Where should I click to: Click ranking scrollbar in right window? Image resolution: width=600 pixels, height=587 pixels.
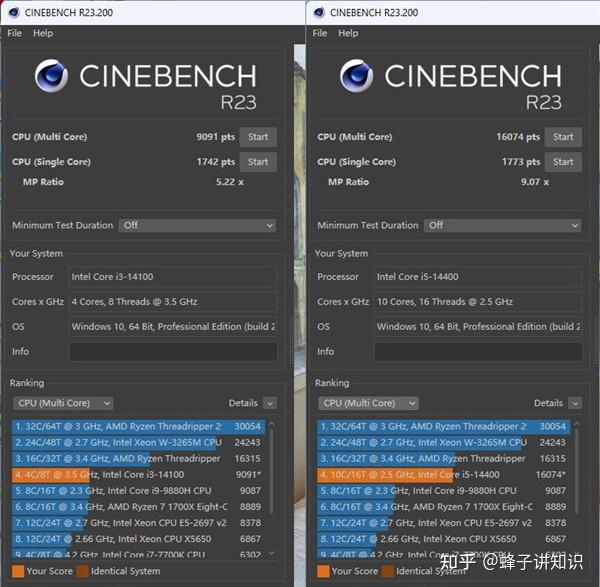point(577,471)
